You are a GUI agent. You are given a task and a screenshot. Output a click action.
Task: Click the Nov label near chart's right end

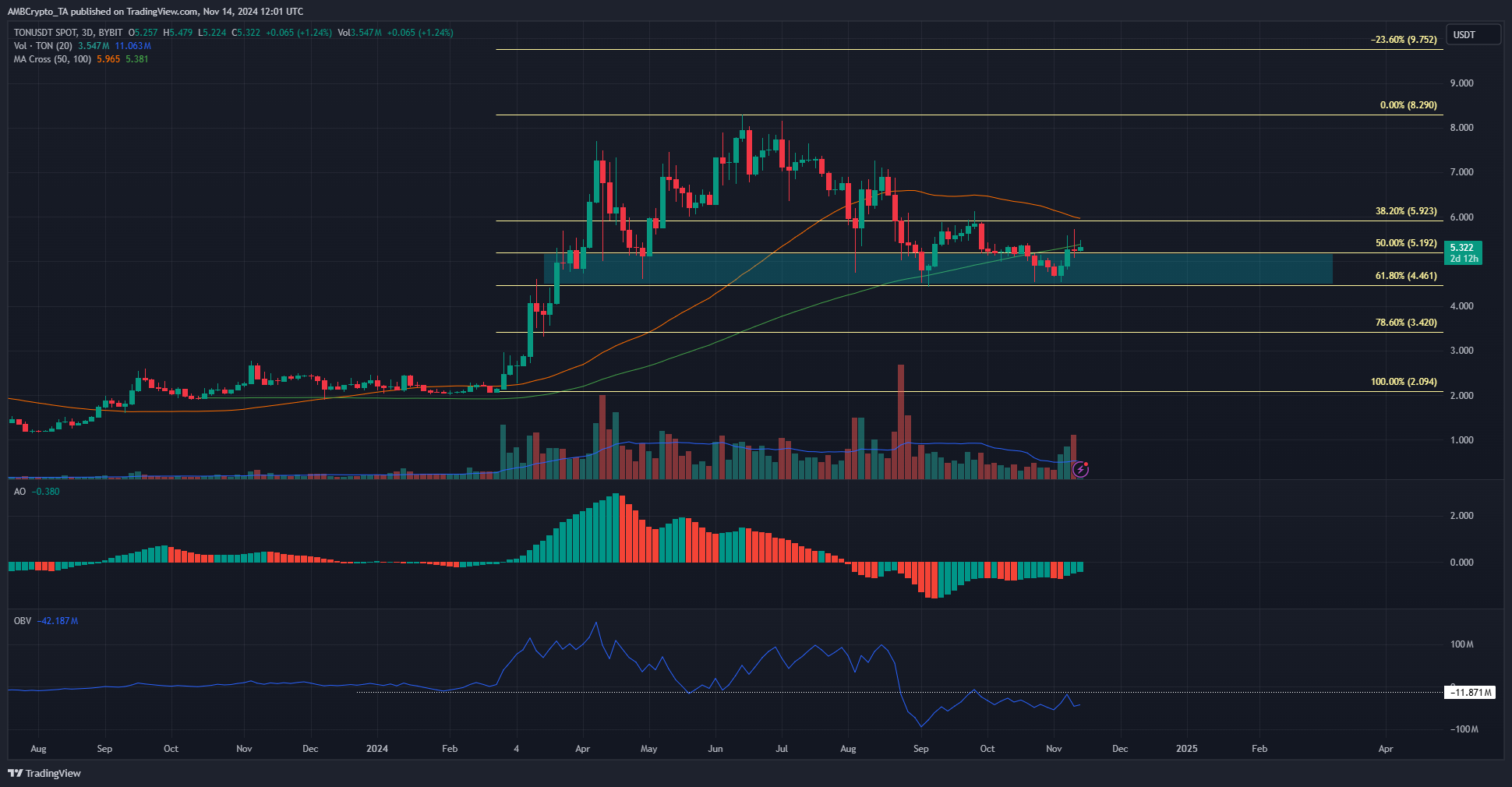pos(1054,749)
